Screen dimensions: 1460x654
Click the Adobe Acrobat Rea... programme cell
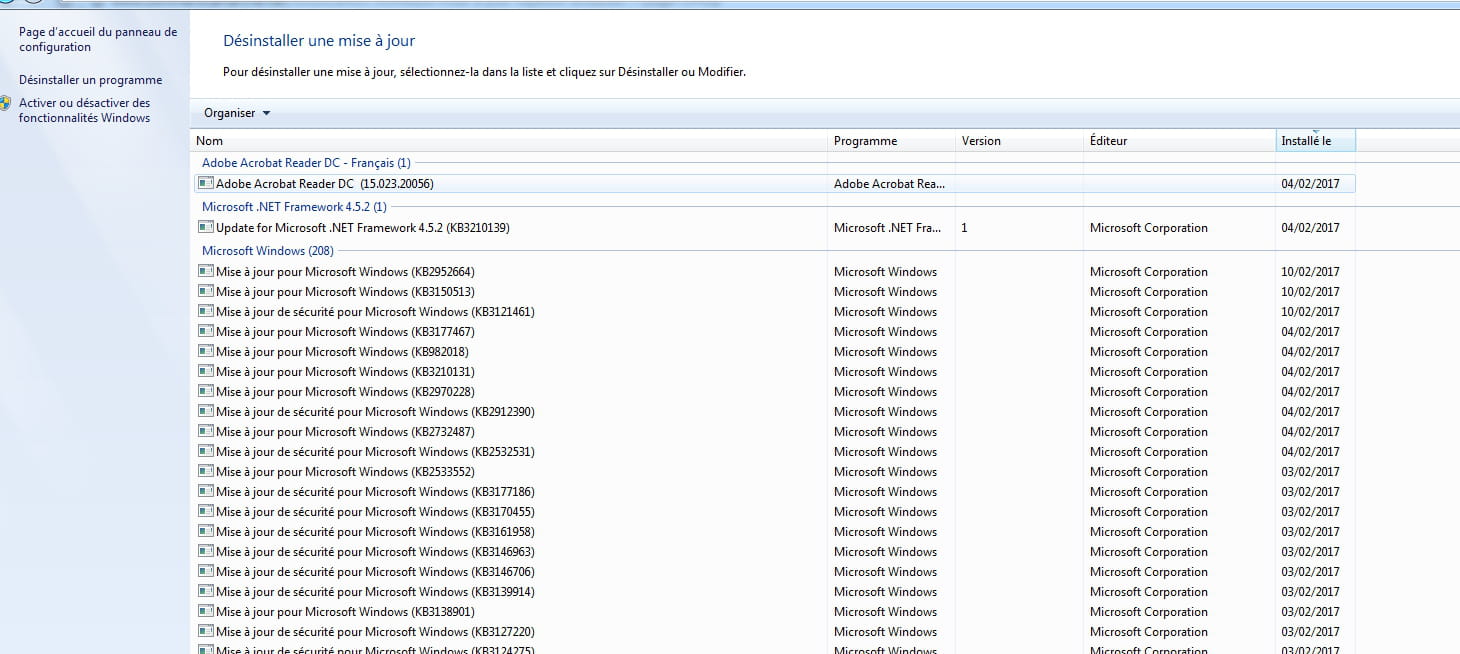[889, 184]
